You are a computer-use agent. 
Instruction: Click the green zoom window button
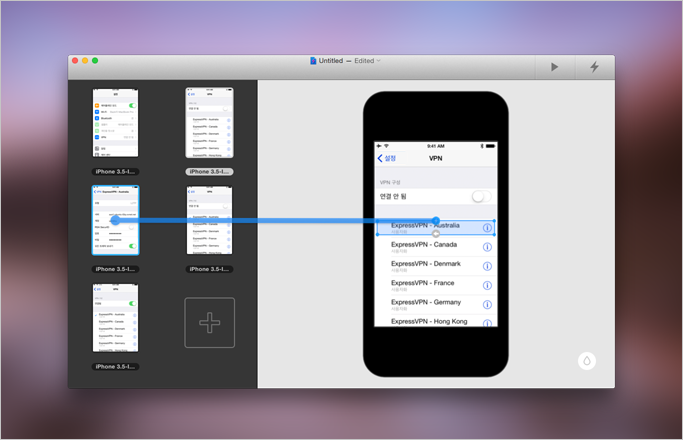[x=95, y=61]
